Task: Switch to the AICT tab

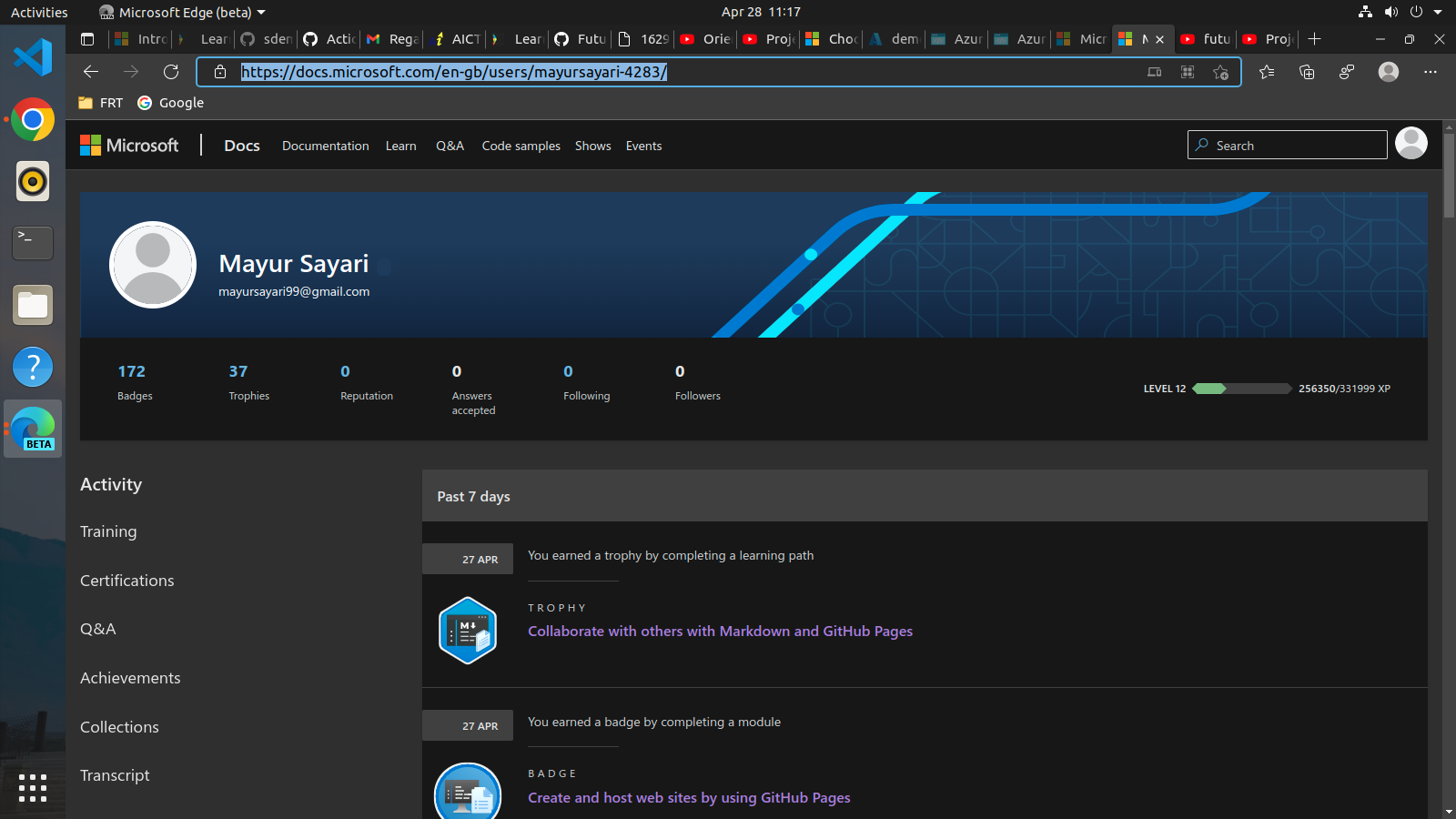Action: tap(454, 39)
